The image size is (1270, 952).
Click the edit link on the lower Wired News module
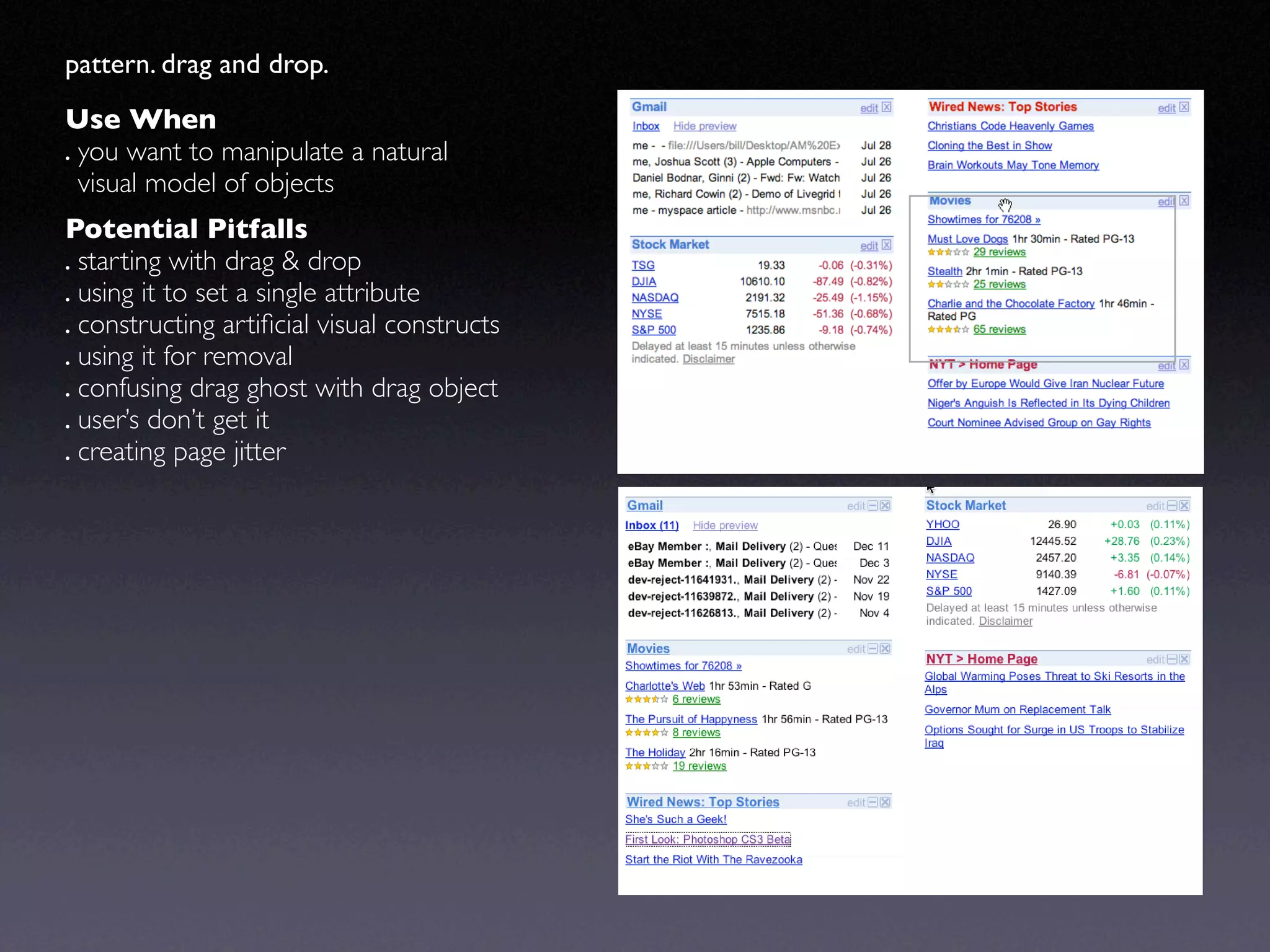click(x=856, y=803)
